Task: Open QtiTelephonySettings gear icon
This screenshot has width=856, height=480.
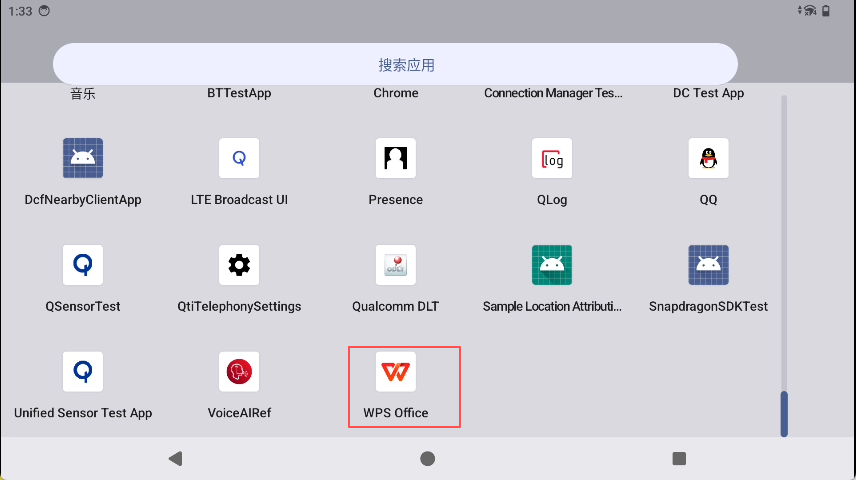Action: tap(239, 266)
